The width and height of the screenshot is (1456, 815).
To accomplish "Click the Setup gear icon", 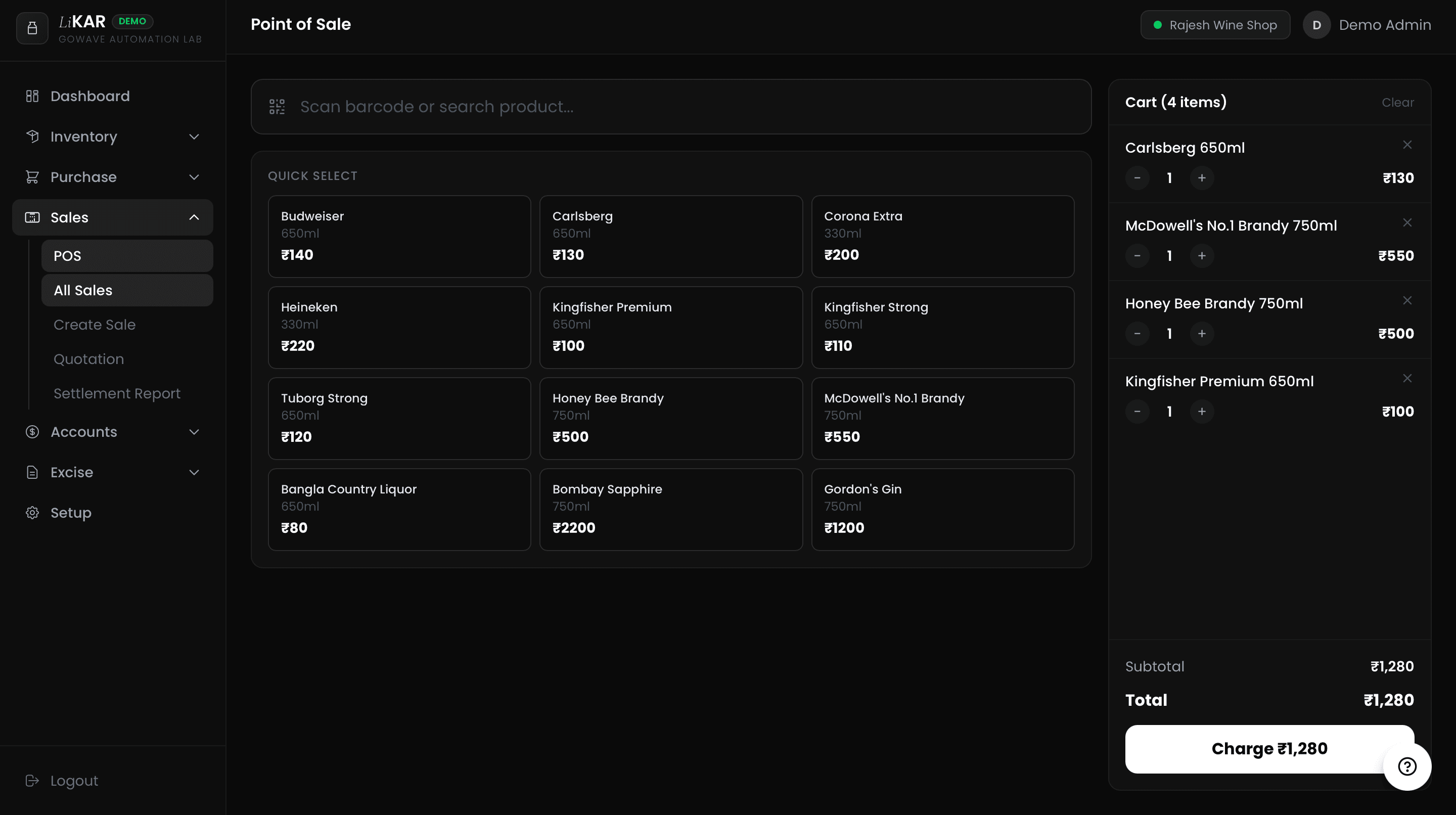I will click(x=32, y=513).
